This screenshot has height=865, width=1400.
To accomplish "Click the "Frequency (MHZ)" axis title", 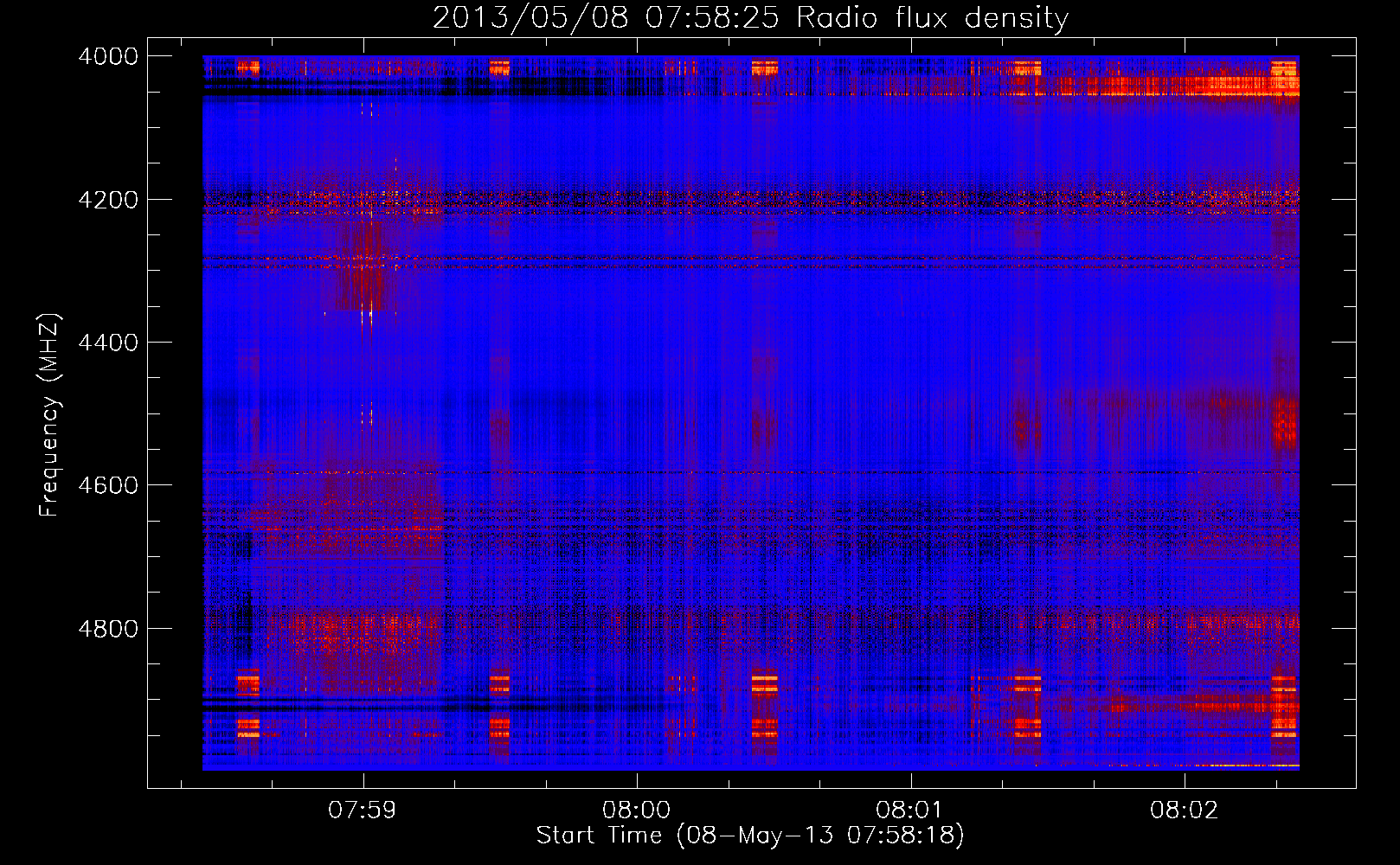I will 50,415.
